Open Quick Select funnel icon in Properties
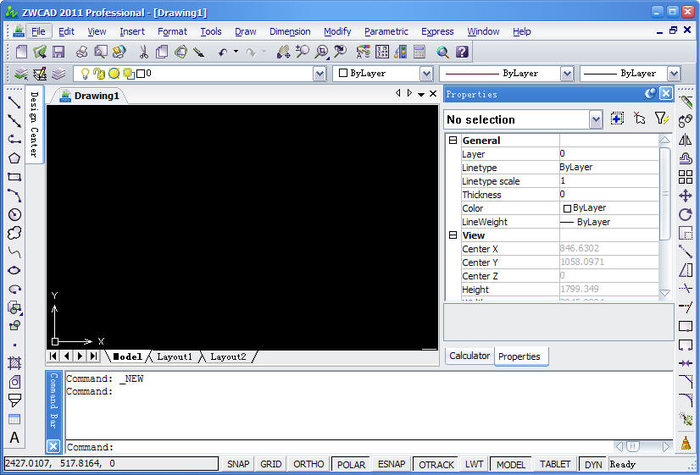Image resolution: width=700 pixels, height=475 pixels. (661, 119)
